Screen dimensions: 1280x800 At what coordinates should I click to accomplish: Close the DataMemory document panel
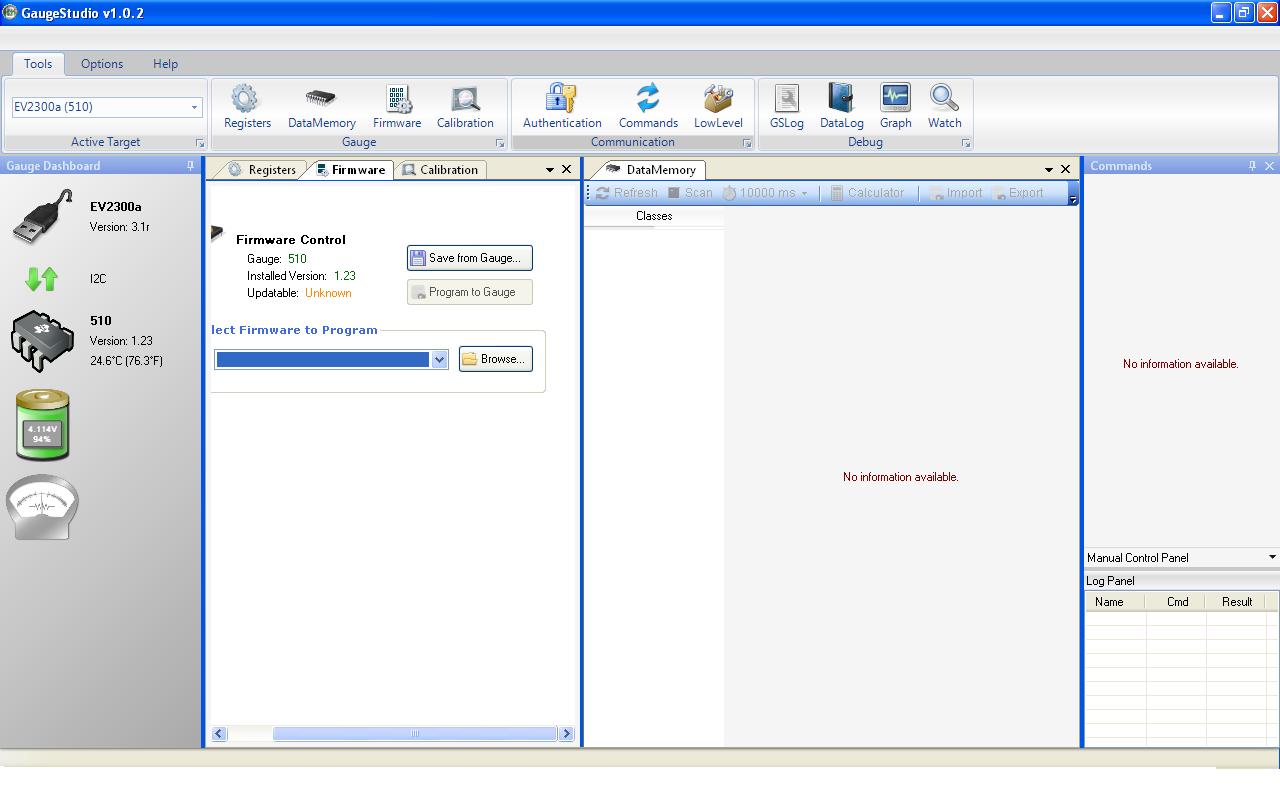pos(1065,169)
